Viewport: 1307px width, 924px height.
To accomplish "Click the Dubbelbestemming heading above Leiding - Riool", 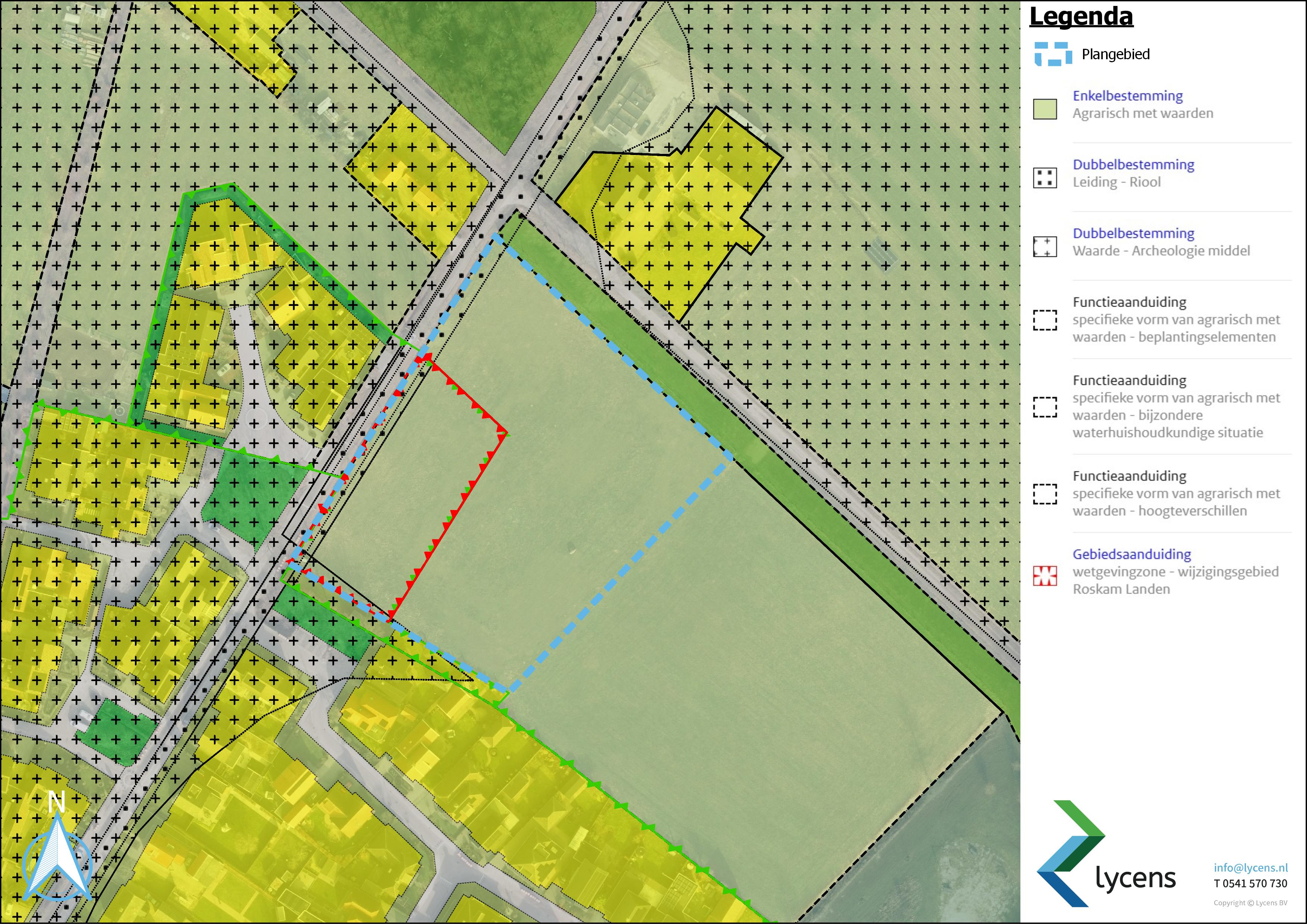I will [x=1133, y=164].
